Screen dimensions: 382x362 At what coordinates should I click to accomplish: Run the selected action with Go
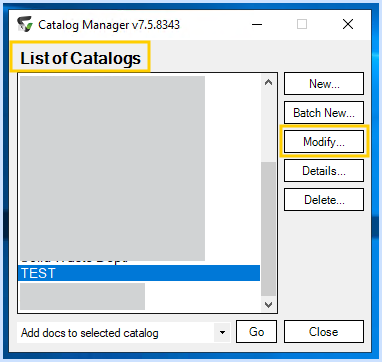tap(256, 332)
